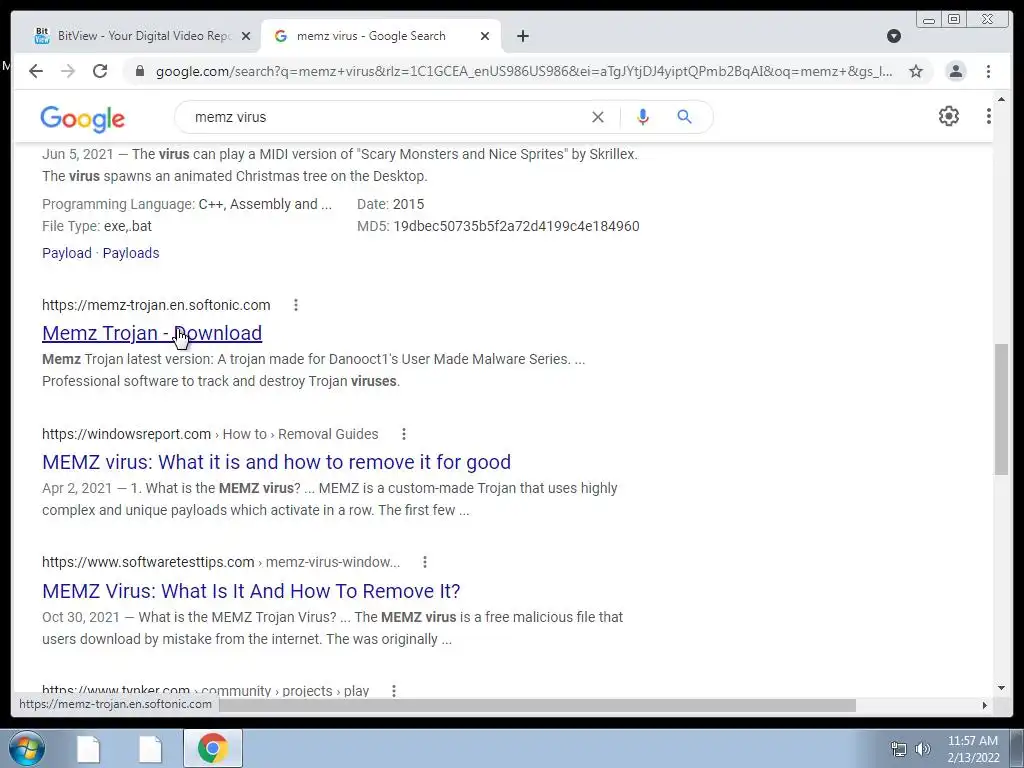Open the Google page three-dot menu
Screen dimensions: 1024x768
tap(989, 116)
